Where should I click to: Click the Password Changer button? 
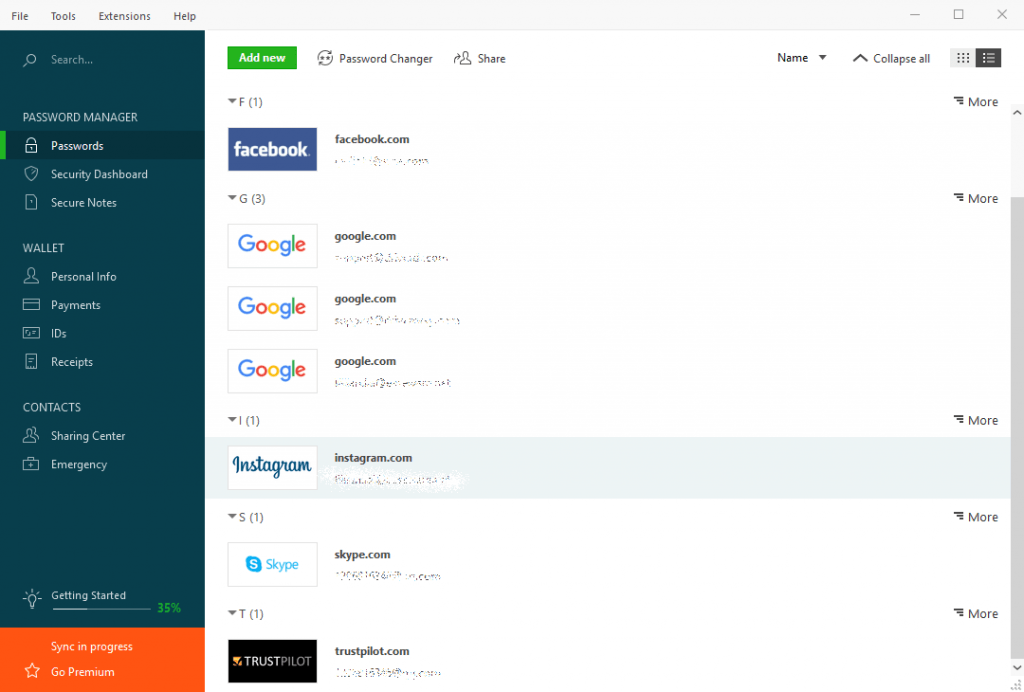[x=375, y=58]
